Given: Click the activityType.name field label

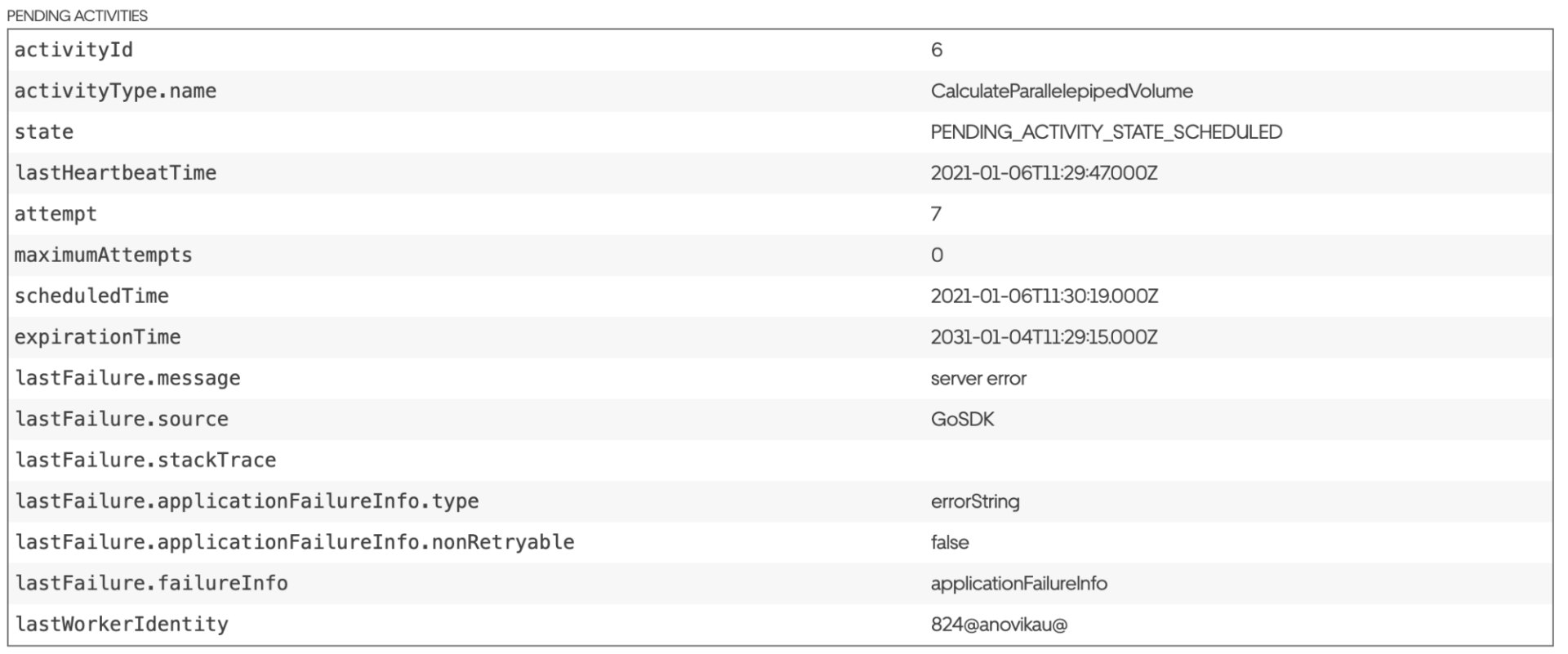Looking at the screenshot, I should 115,91.
